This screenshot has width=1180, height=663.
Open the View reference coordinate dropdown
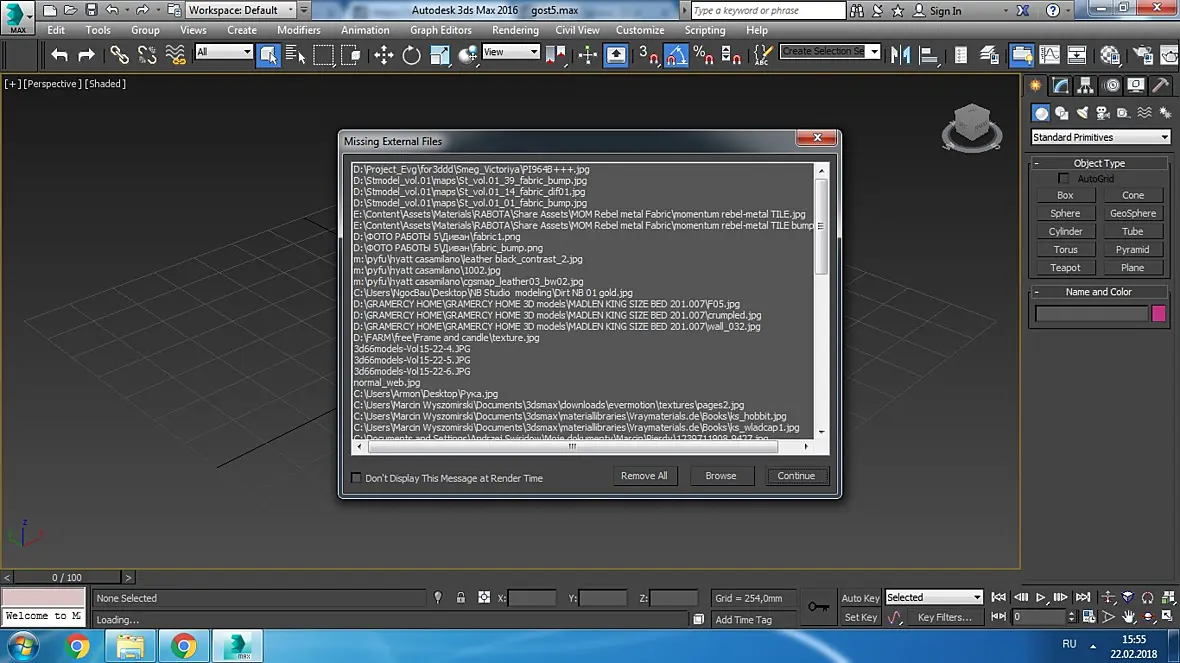tap(510, 52)
